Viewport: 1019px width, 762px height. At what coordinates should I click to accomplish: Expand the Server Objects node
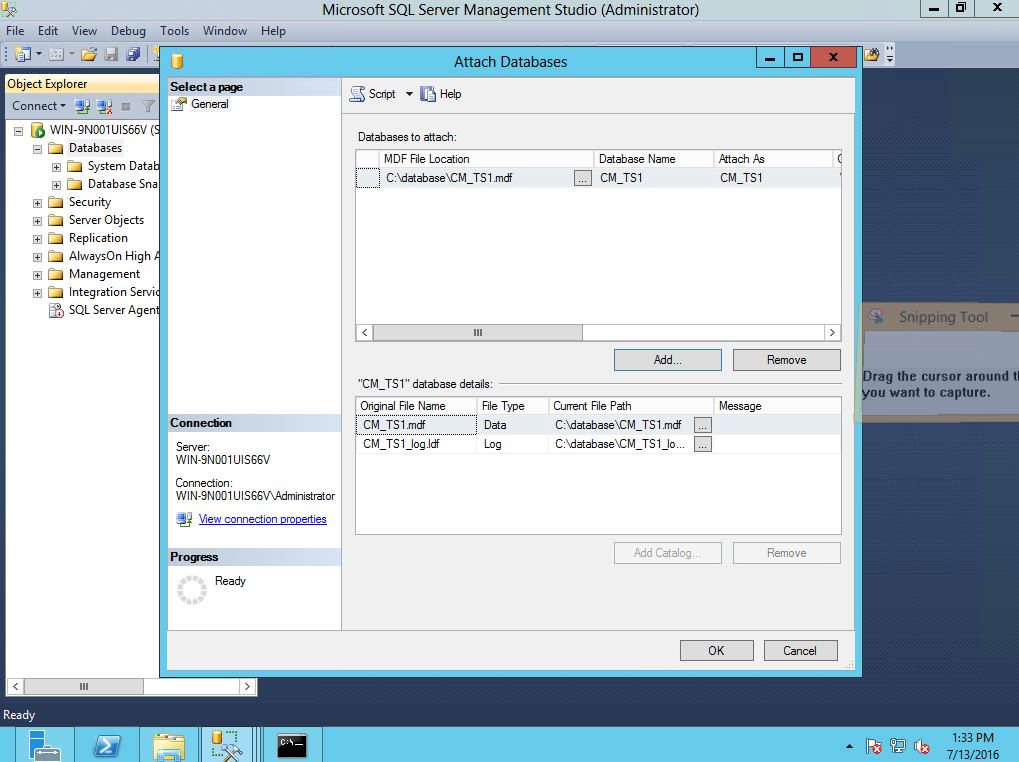(38, 221)
